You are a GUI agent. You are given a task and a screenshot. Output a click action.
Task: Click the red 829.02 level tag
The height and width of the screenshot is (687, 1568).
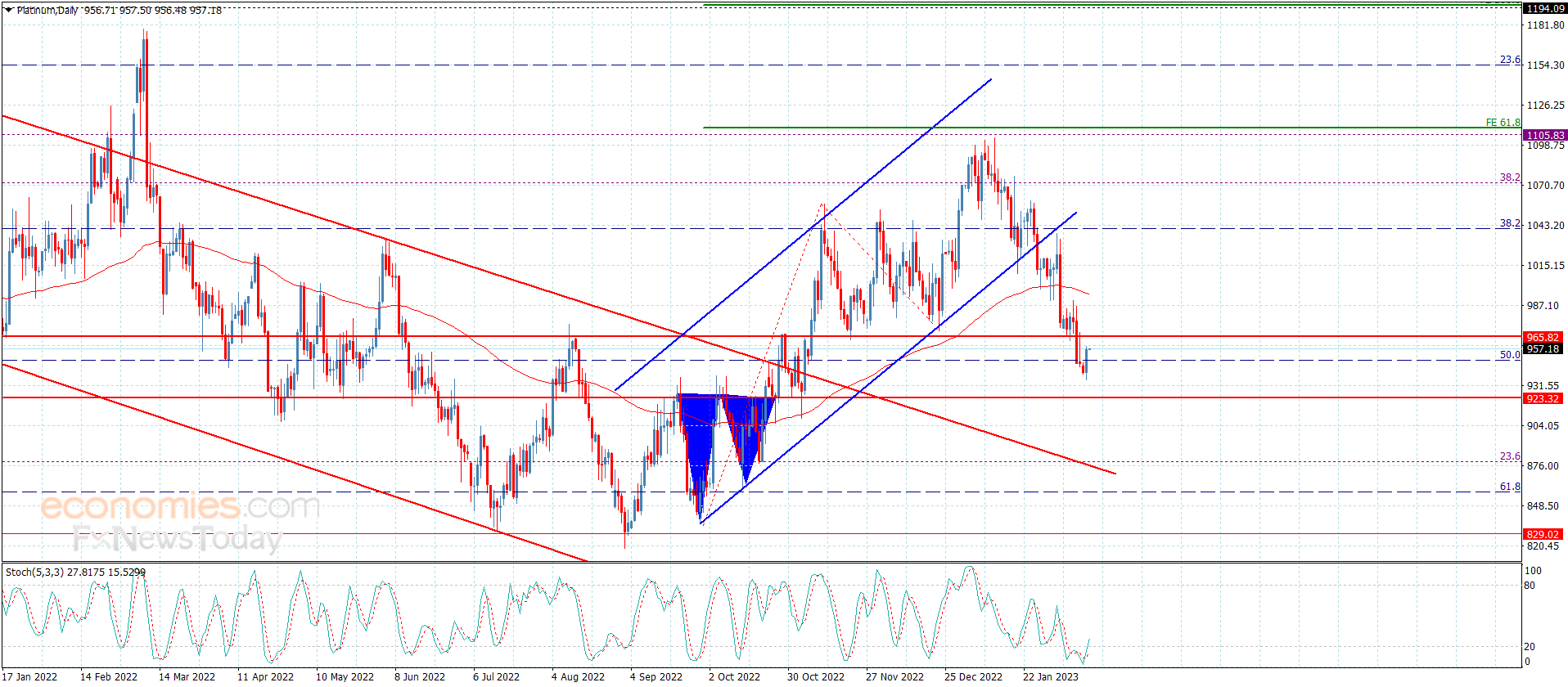(1544, 534)
